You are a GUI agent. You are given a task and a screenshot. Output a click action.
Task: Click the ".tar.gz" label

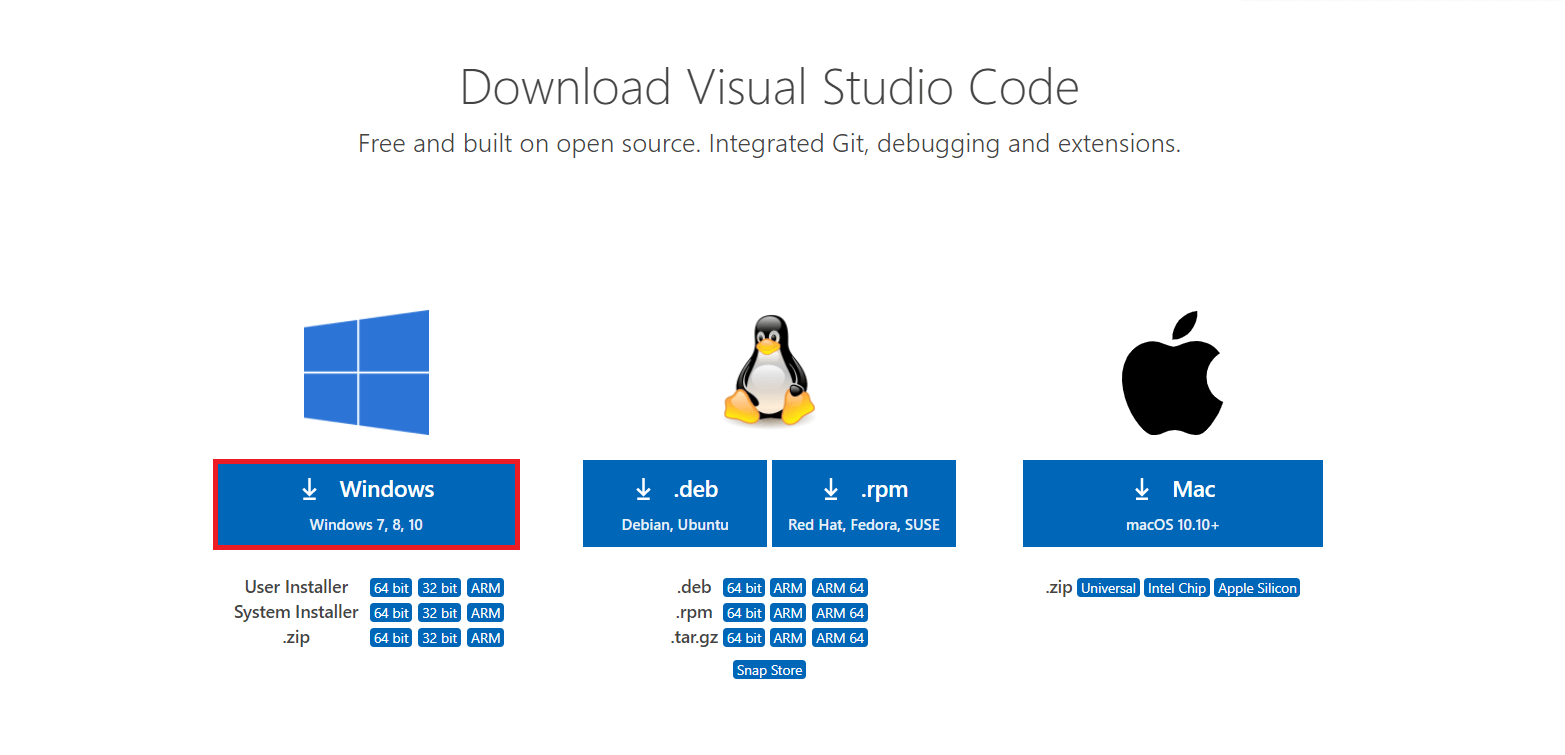[x=694, y=637]
